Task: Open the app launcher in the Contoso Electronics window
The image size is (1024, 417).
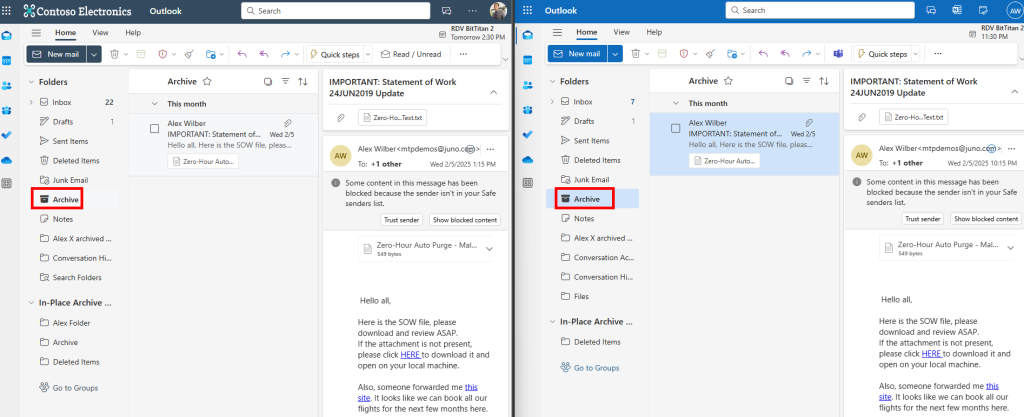Action: pyautogui.click(x=7, y=11)
